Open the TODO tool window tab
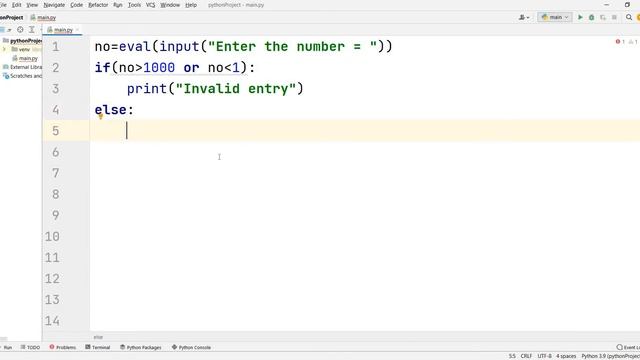Image resolution: width=640 pixels, height=360 pixels. [x=30, y=347]
